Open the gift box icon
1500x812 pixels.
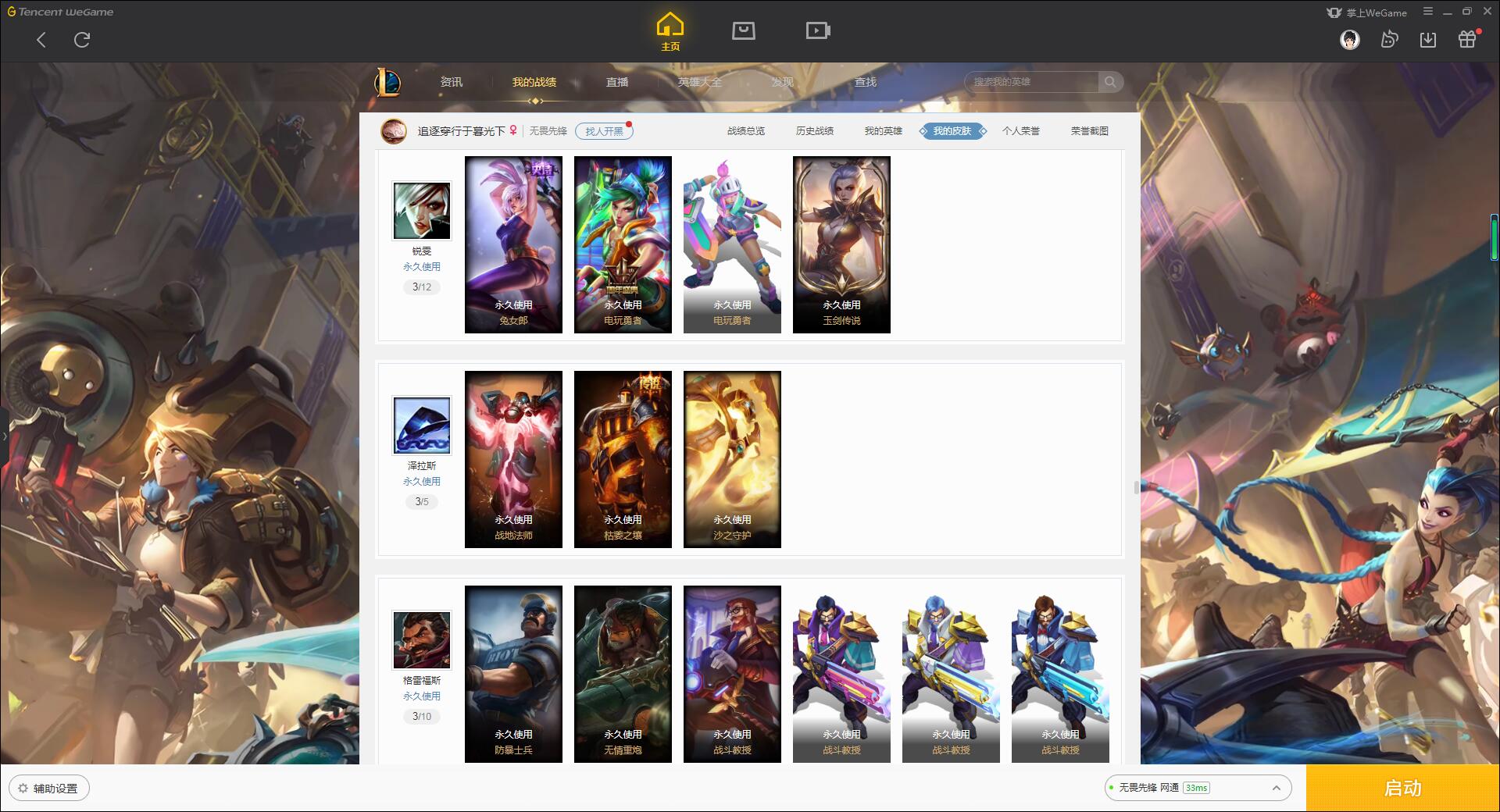click(1467, 39)
